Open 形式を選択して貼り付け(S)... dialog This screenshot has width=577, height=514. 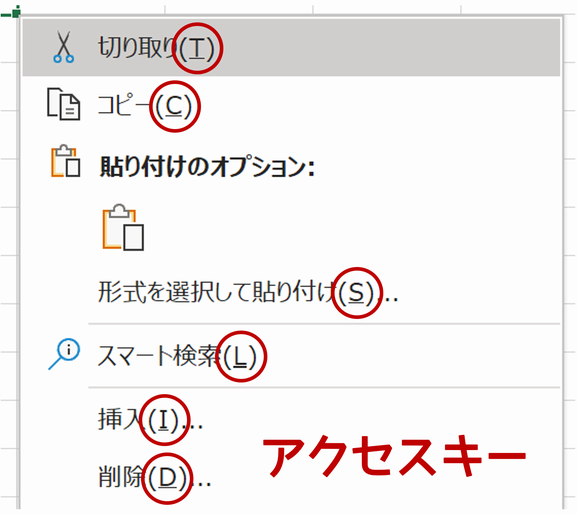coord(291,293)
